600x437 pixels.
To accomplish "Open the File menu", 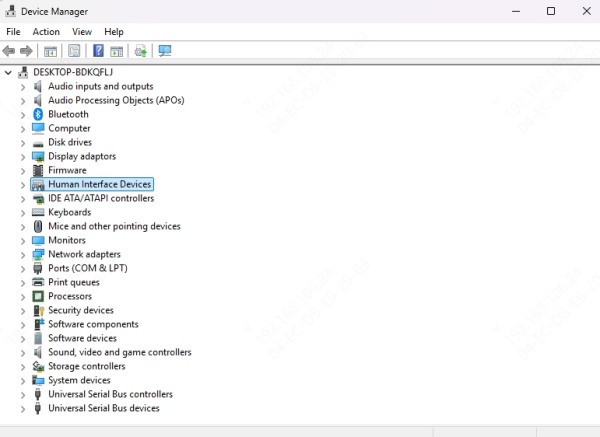I will 13,32.
